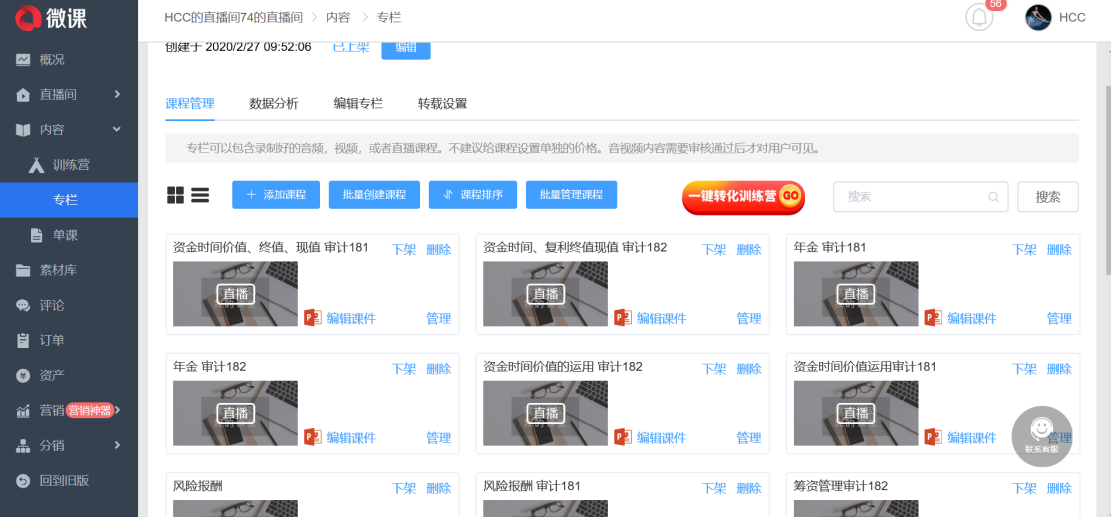Switch to the 数据分析 tab
Image resolution: width=1111 pixels, height=517 pixels.
(274, 103)
